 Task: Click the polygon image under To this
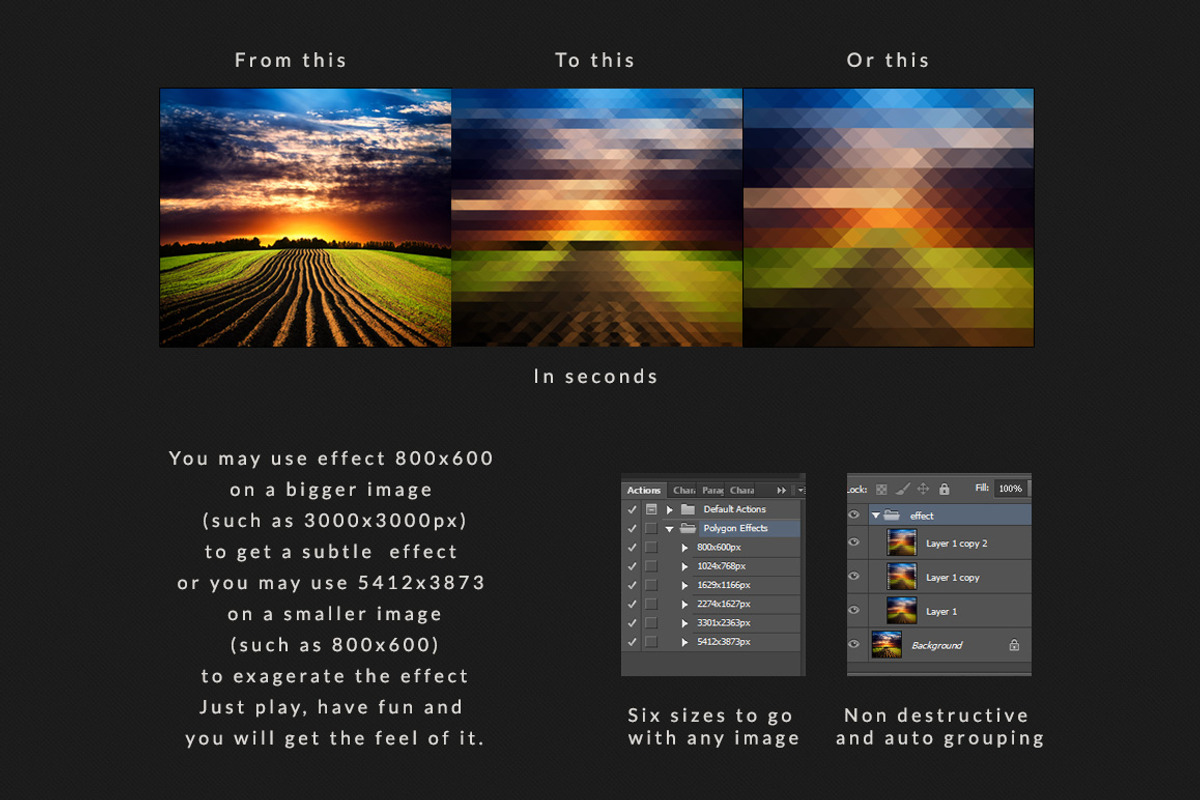click(597, 217)
